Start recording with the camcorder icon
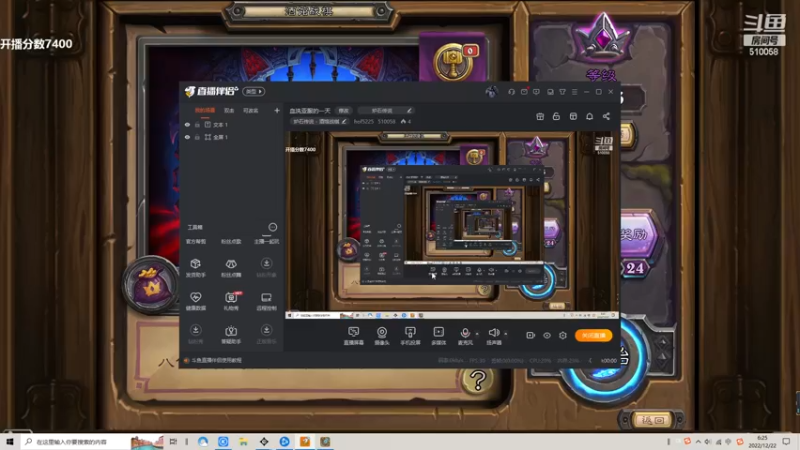This screenshot has height=450, width=800. coord(531,335)
